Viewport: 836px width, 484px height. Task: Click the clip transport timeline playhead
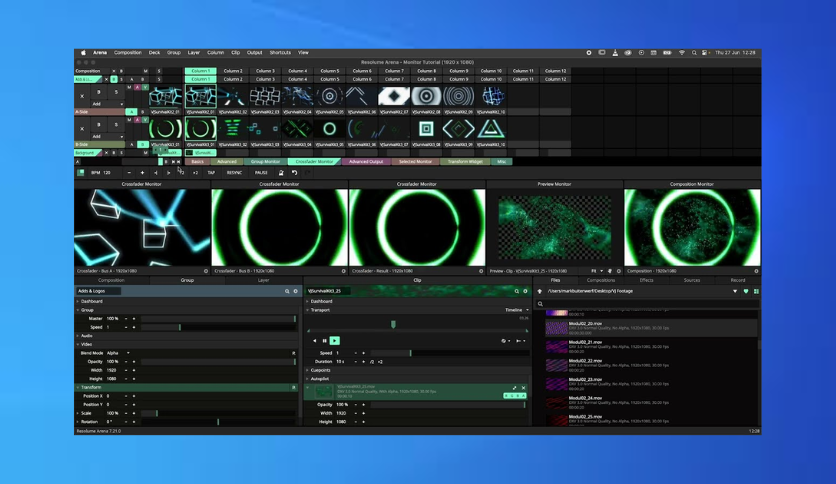pyautogui.click(x=393, y=324)
